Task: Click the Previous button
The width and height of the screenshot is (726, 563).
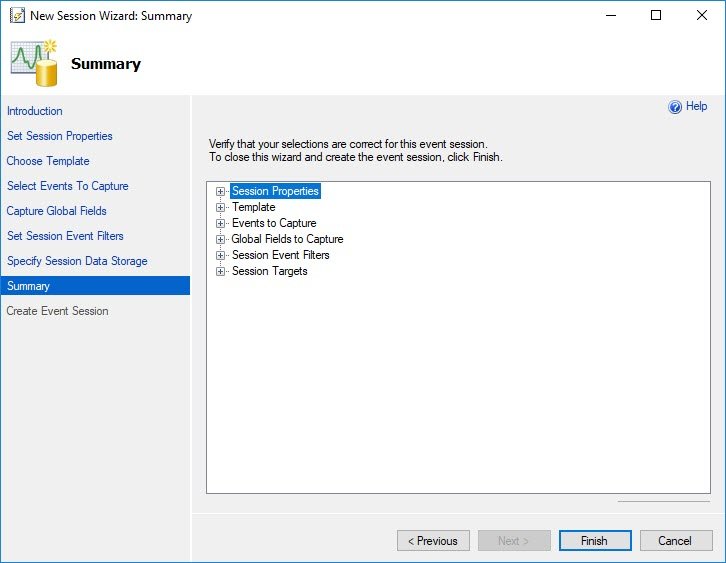Action: coord(433,541)
